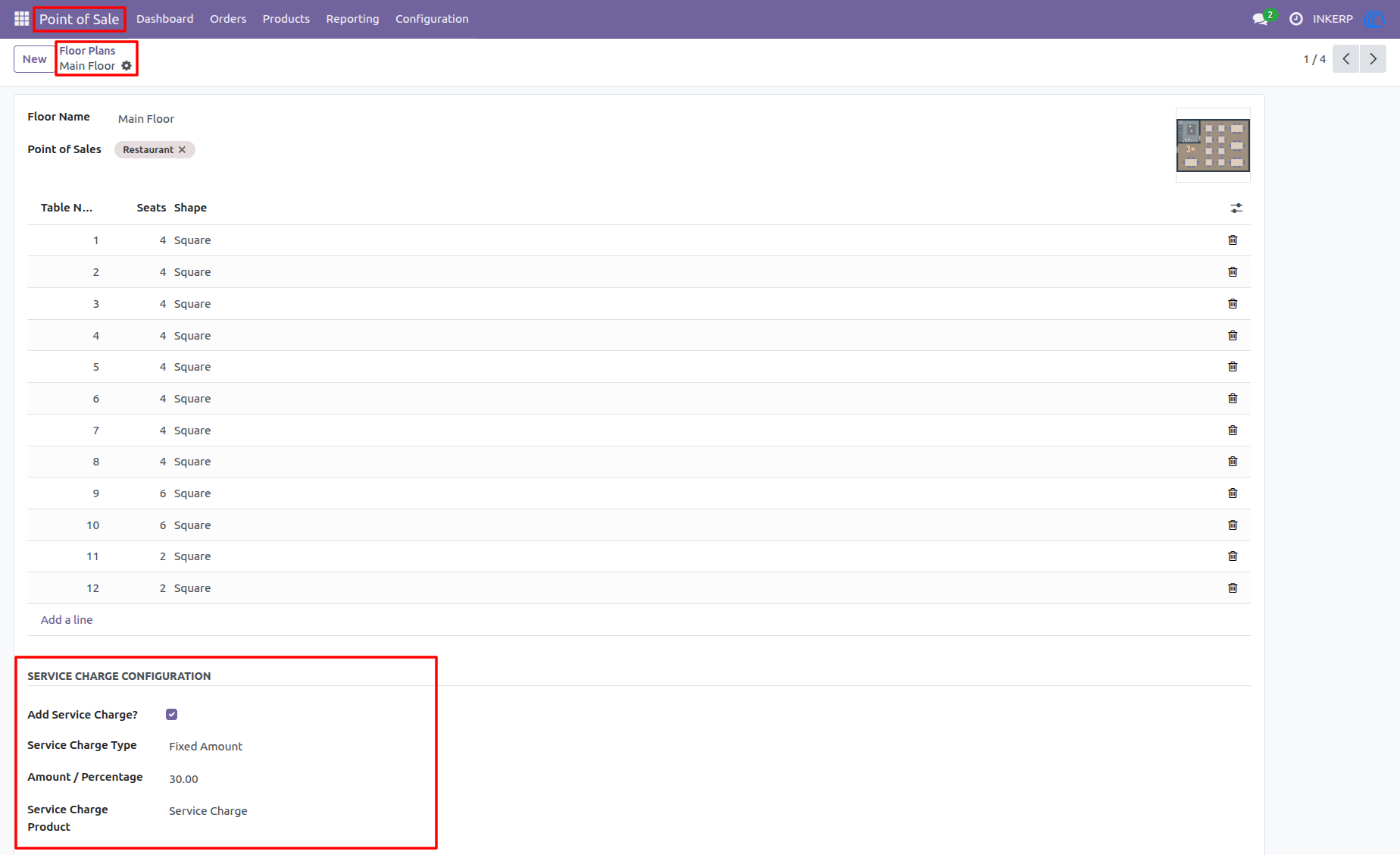Click the Shape cell of table 1

coord(192,240)
